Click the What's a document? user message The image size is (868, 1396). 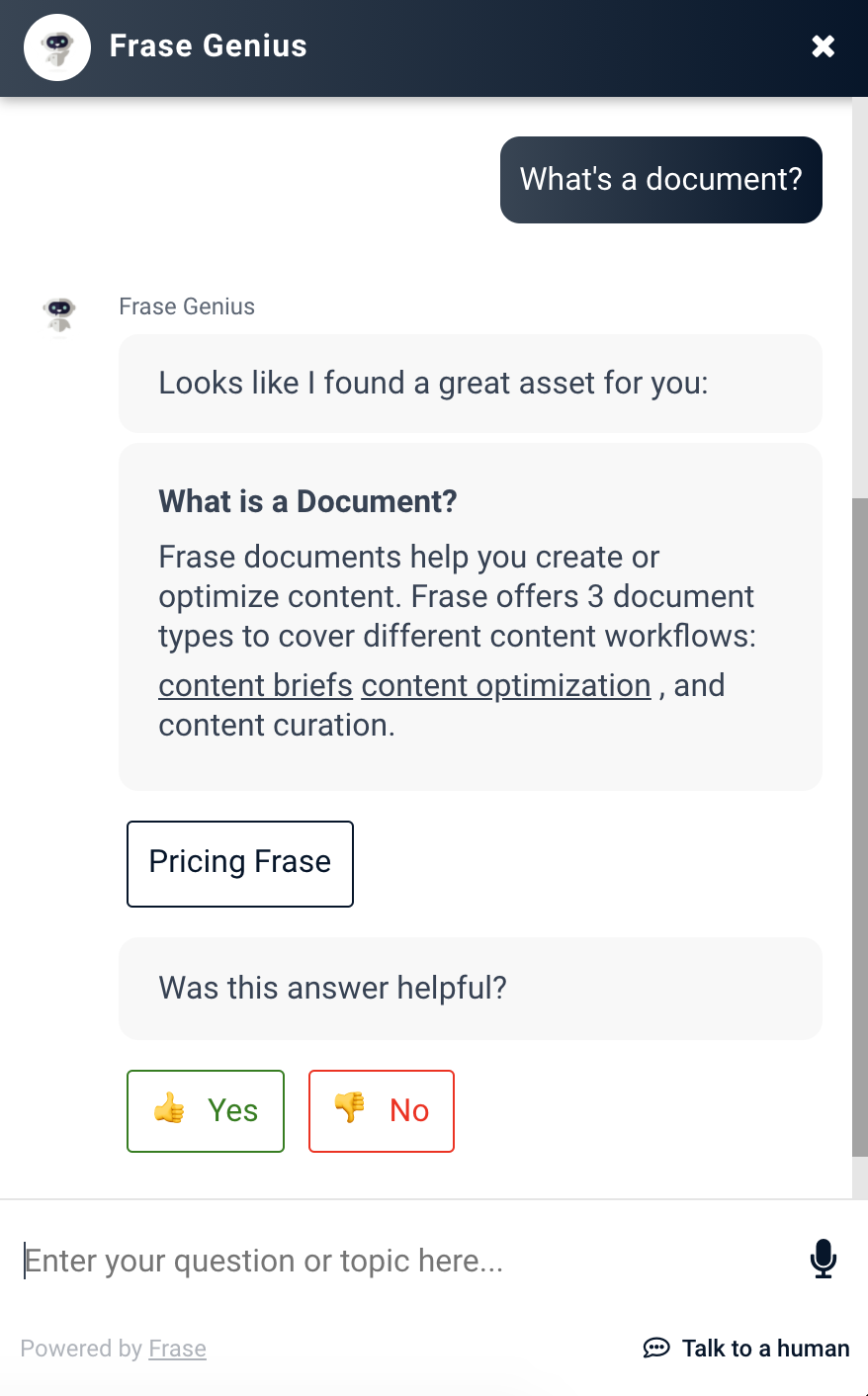[x=661, y=180]
